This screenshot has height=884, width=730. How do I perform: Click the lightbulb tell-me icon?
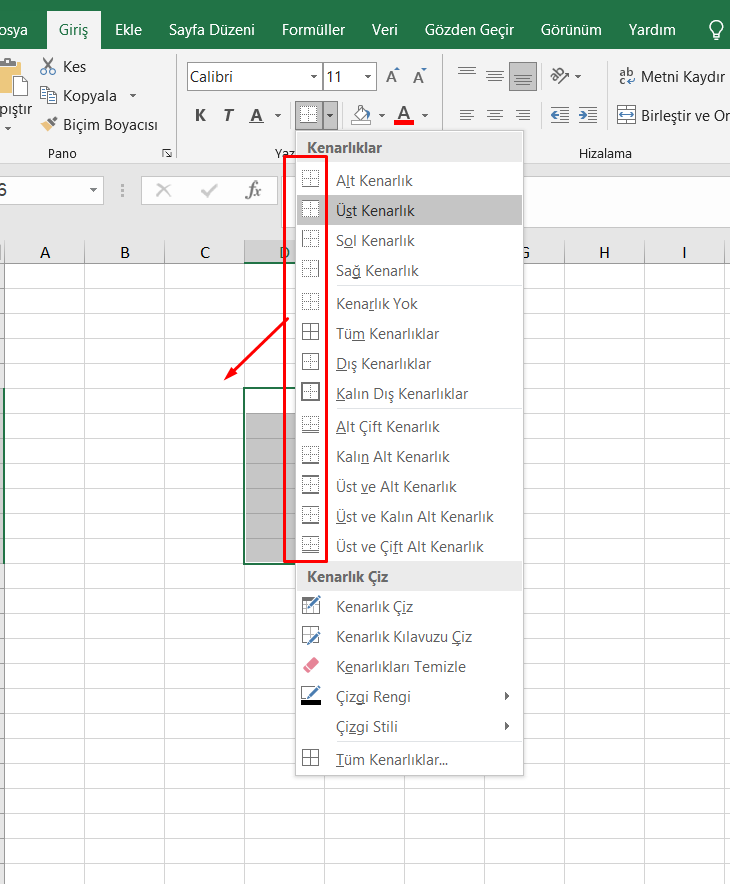pyautogui.click(x=716, y=30)
